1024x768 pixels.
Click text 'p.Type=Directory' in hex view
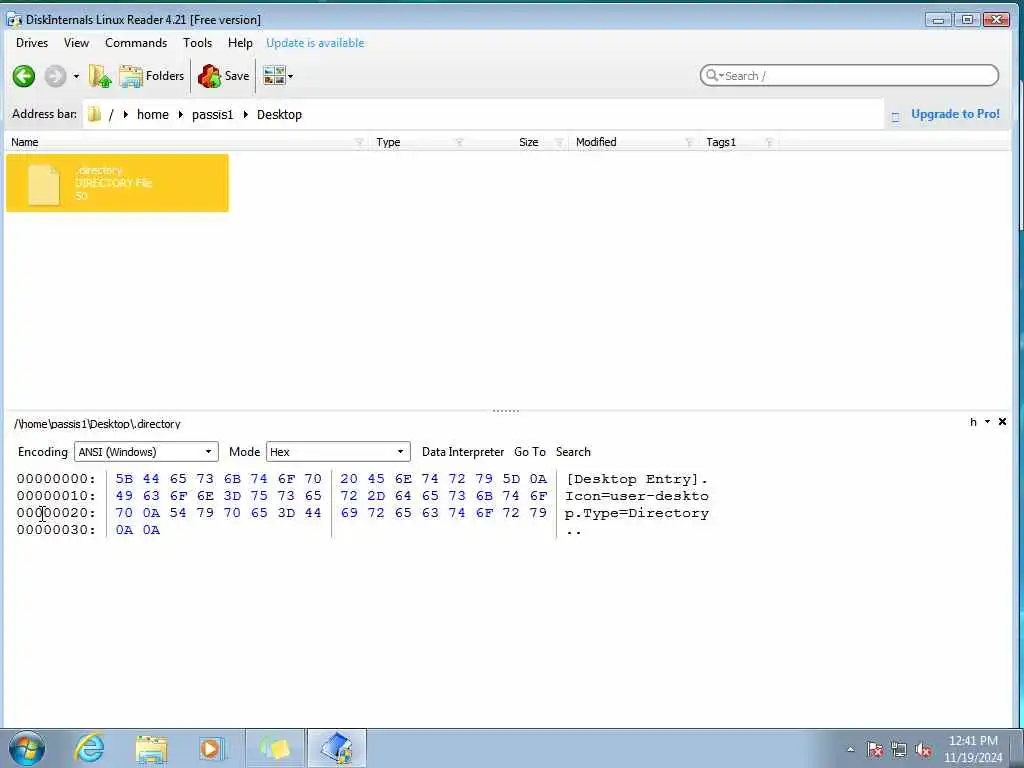point(637,513)
